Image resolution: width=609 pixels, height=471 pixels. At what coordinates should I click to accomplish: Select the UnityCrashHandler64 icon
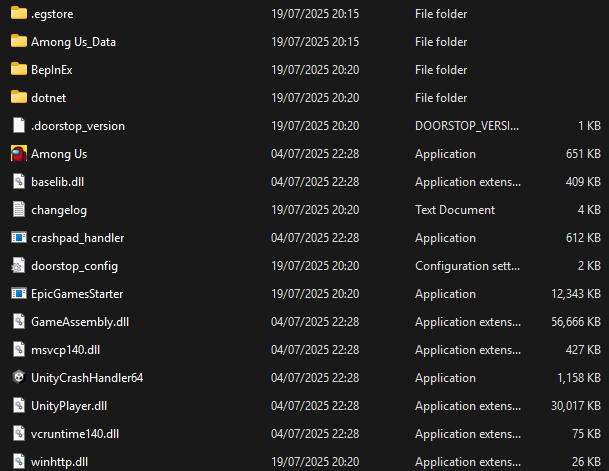point(18,378)
